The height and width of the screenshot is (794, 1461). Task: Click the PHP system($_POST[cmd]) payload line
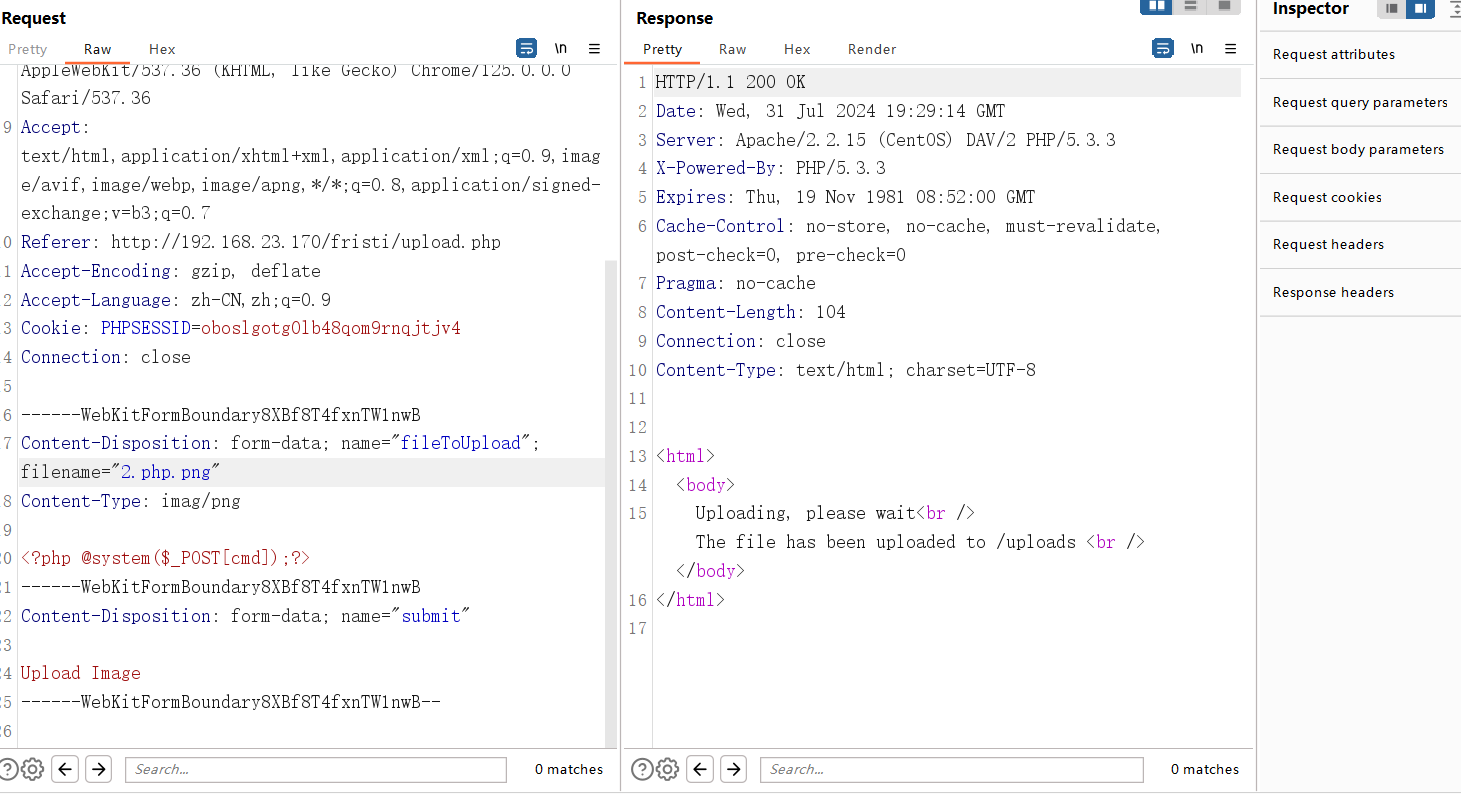coord(166,558)
